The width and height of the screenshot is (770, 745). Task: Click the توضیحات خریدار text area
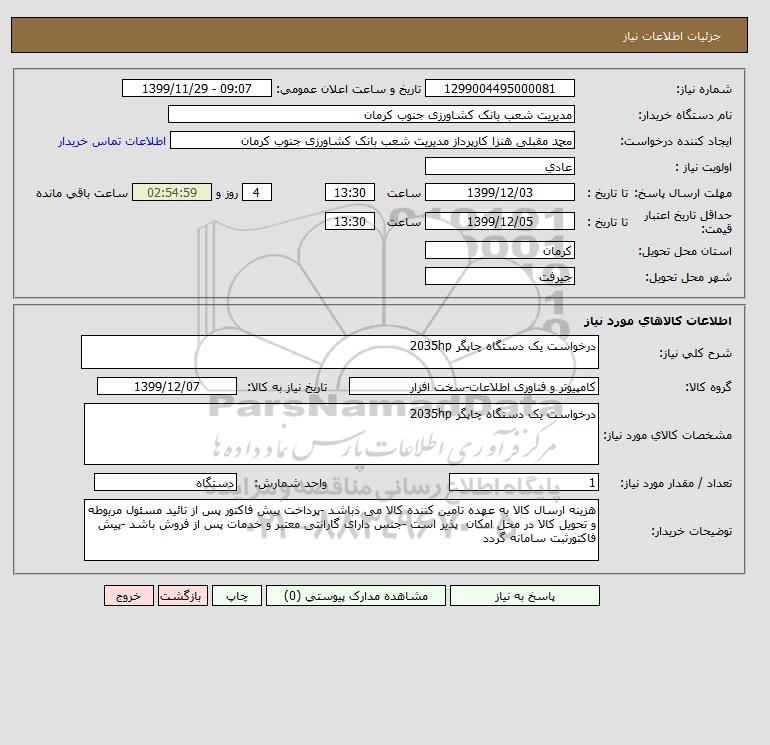341,530
